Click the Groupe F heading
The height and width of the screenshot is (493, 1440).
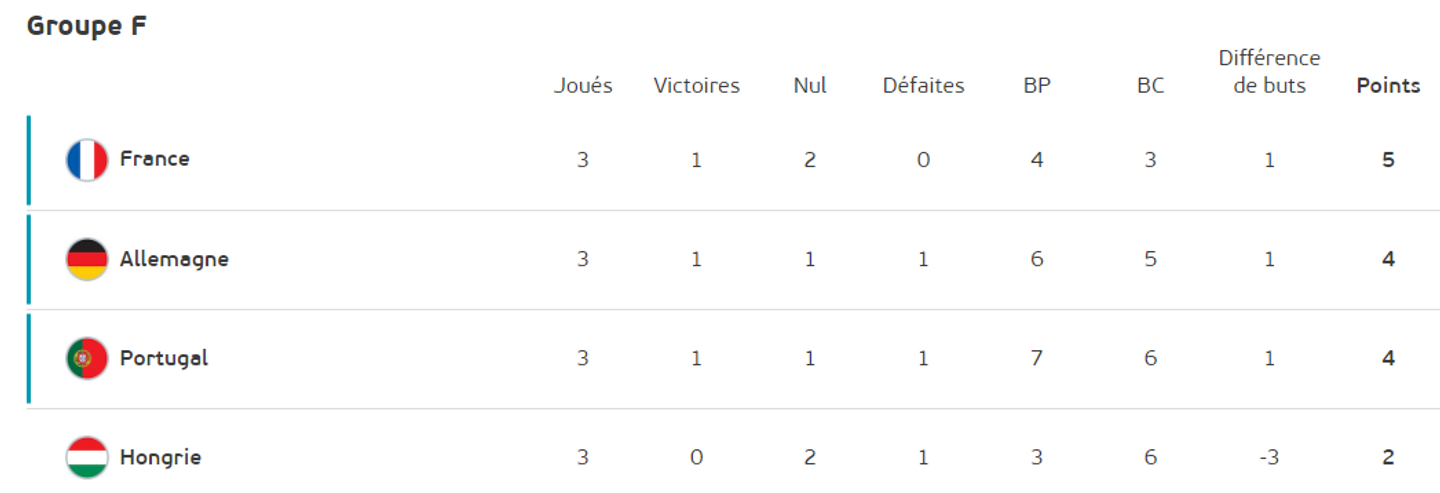[x=87, y=27]
